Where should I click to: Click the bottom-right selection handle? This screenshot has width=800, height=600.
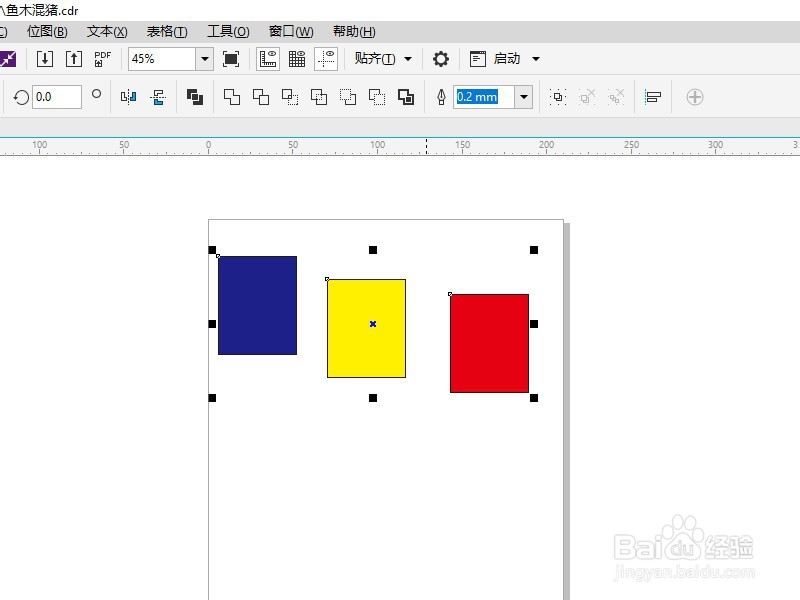coord(534,398)
